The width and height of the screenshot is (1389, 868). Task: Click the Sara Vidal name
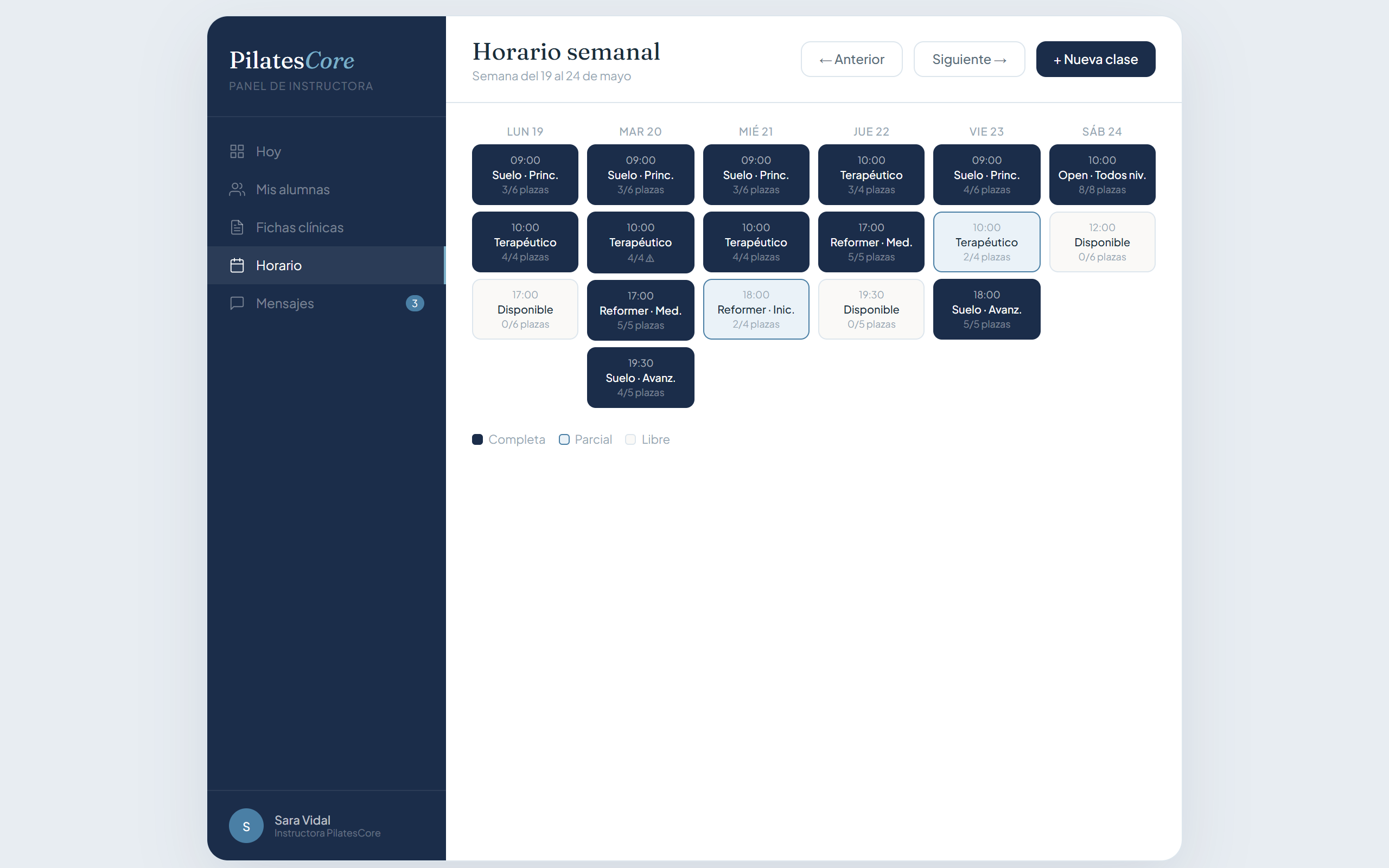click(x=302, y=820)
